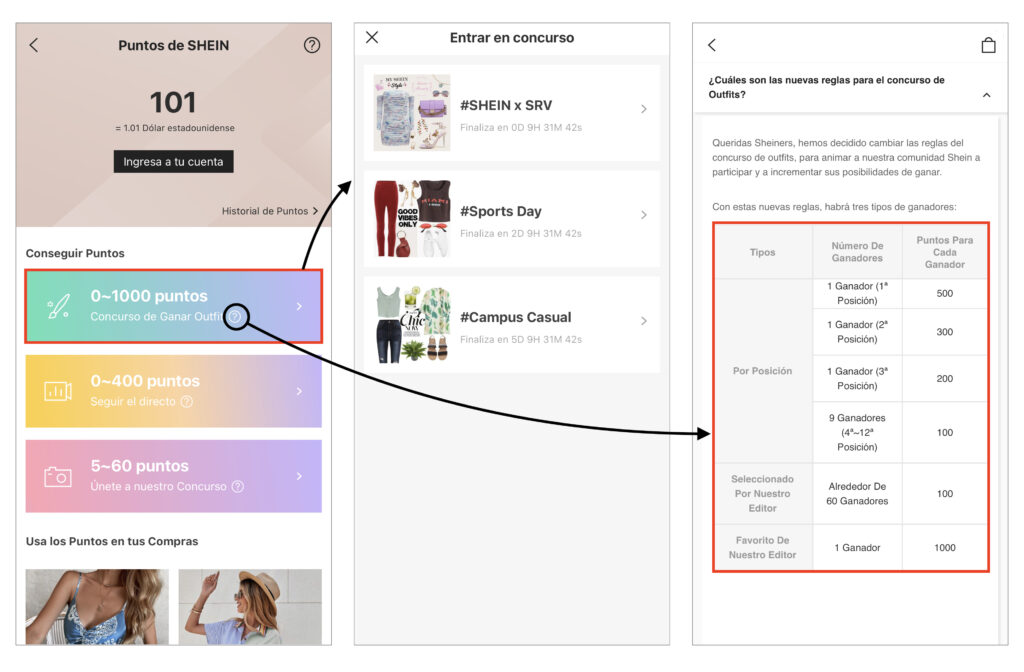Click 'Finaliza en 0D 9H 31M 42s' countdown

coord(520,127)
